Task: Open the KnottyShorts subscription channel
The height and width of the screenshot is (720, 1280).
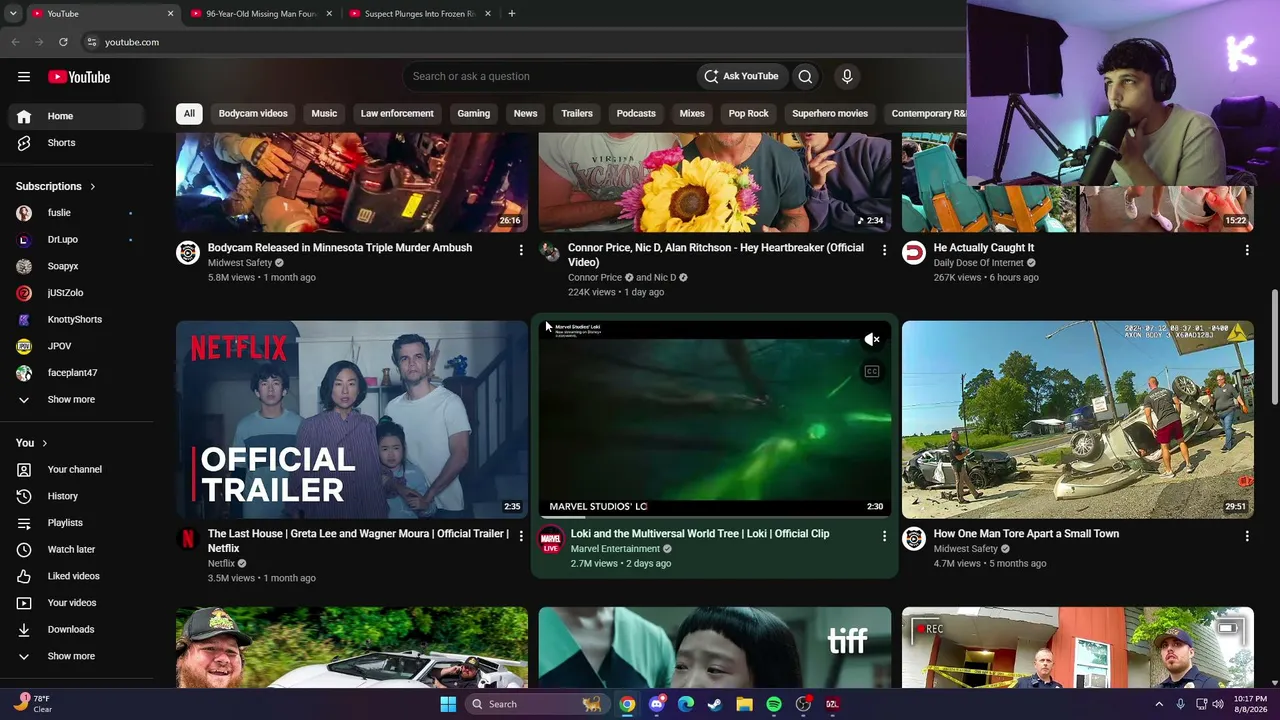Action: pos(77,319)
